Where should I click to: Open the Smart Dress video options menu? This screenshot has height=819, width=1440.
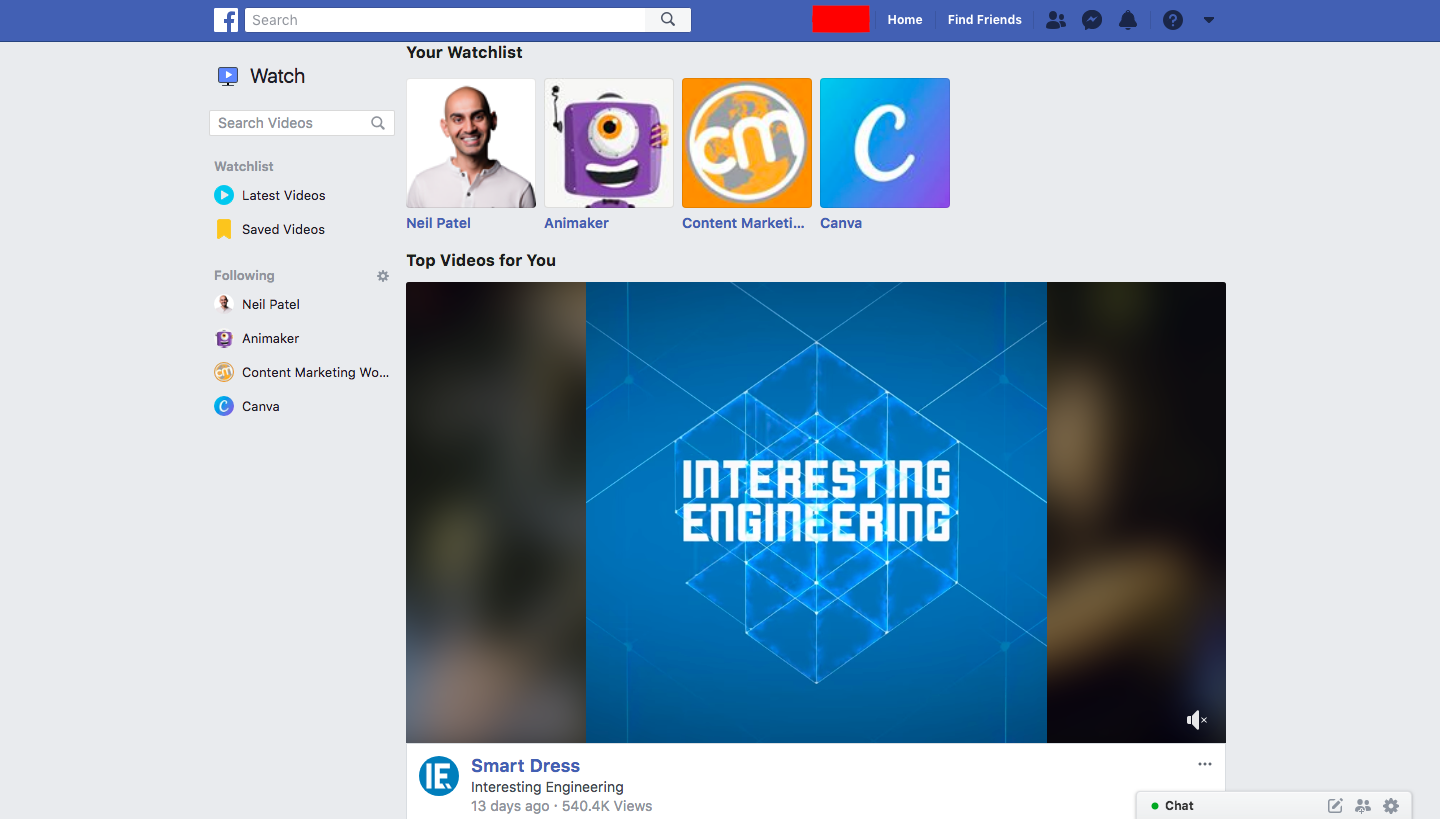(x=1205, y=764)
